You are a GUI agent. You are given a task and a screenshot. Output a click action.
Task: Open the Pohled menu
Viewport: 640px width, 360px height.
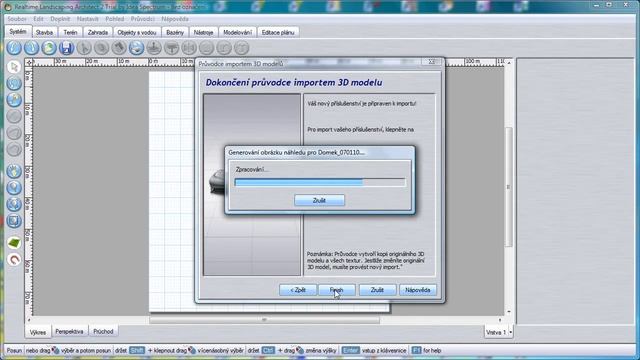coord(115,19)
